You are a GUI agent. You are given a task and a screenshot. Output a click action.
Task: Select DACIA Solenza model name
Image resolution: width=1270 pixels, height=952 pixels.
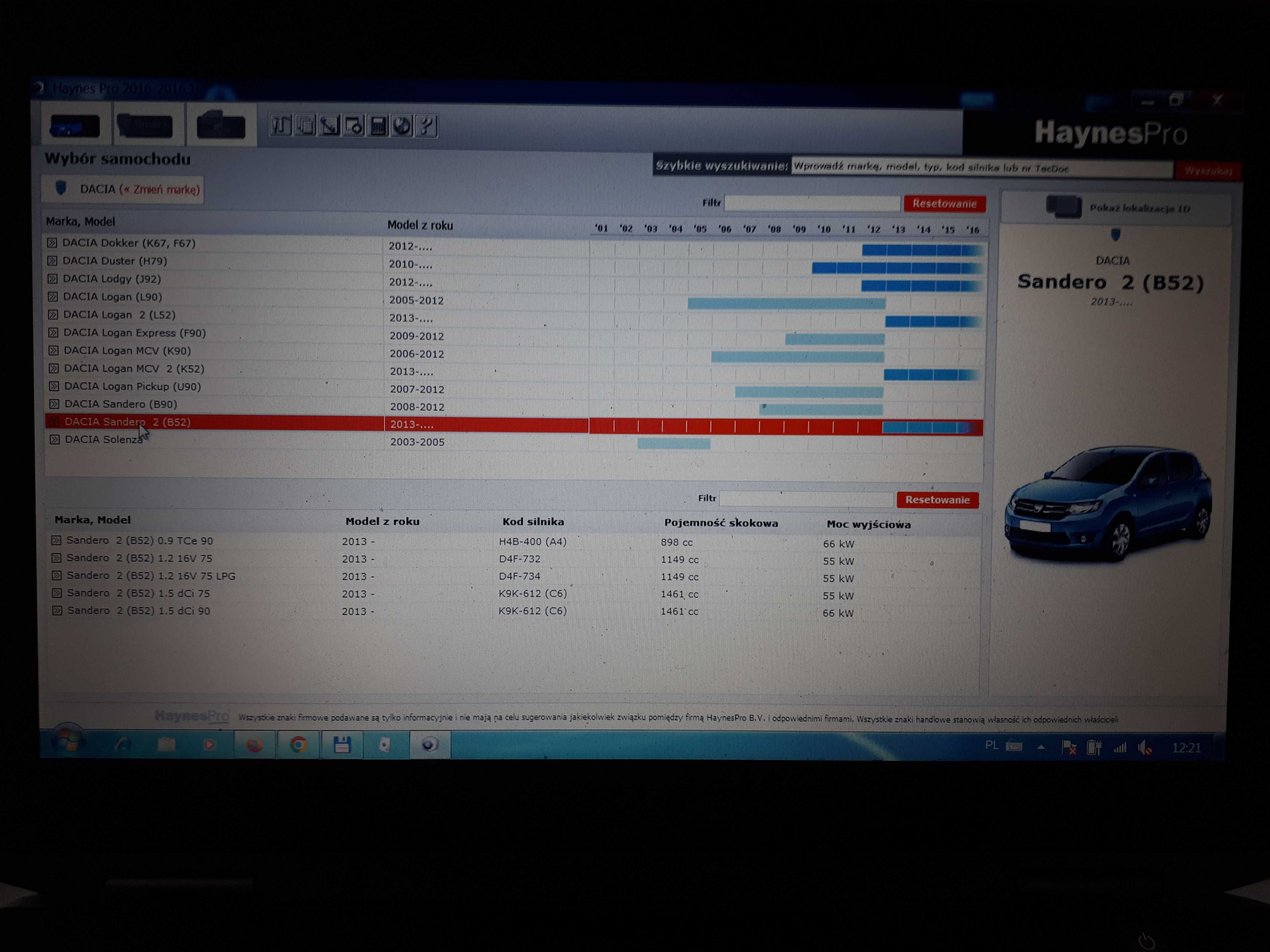[104, 439]
